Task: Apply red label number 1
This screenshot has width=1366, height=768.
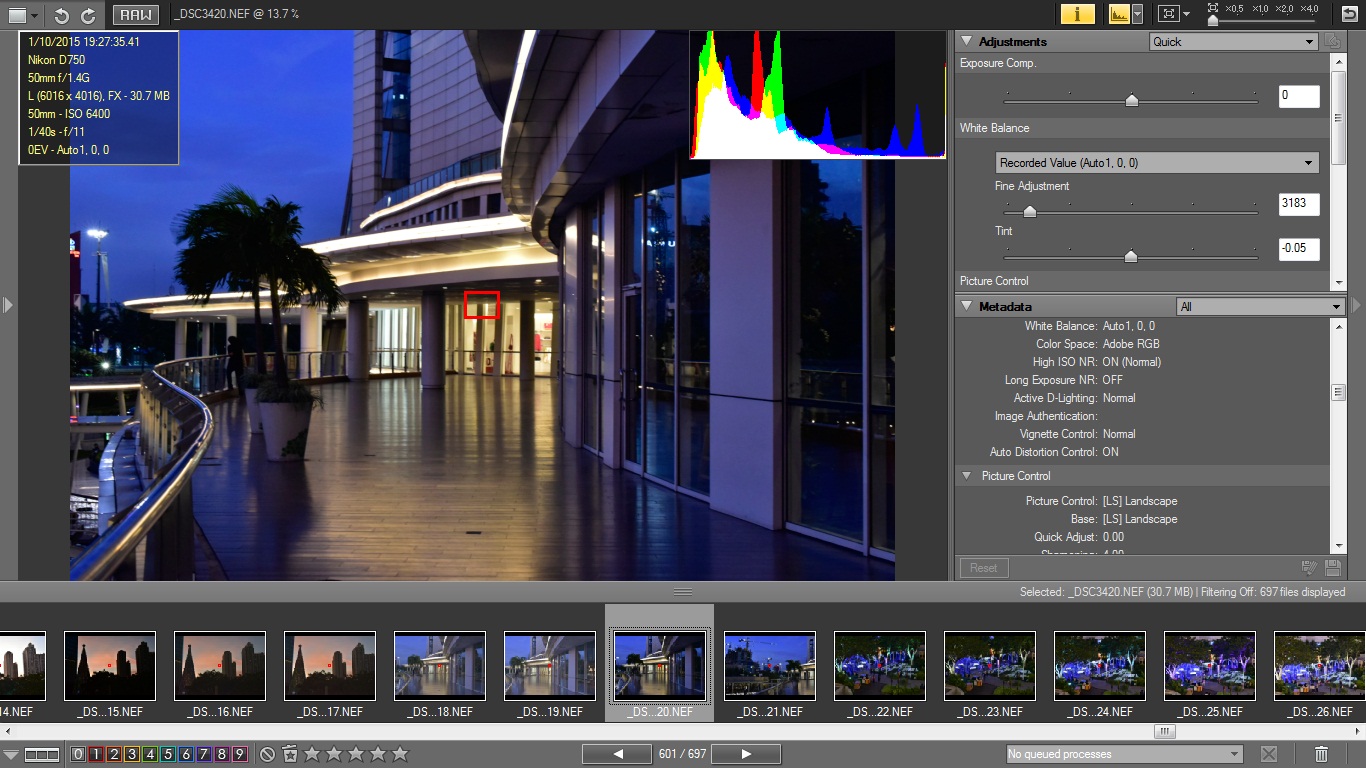Action: pos(96,754)
